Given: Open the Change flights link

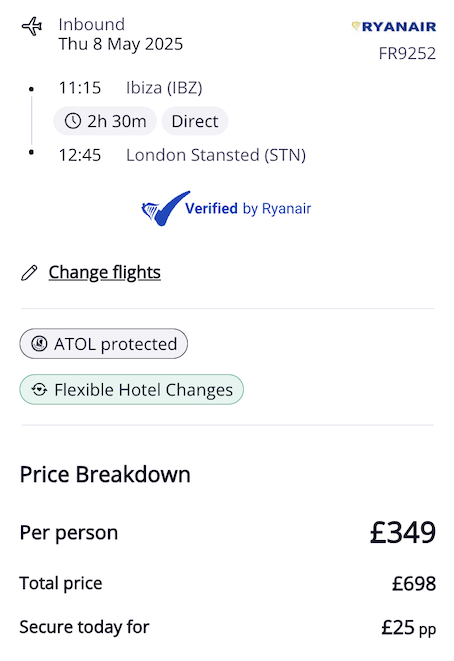Looking at the screenshot, I should [x=105, y=272].
